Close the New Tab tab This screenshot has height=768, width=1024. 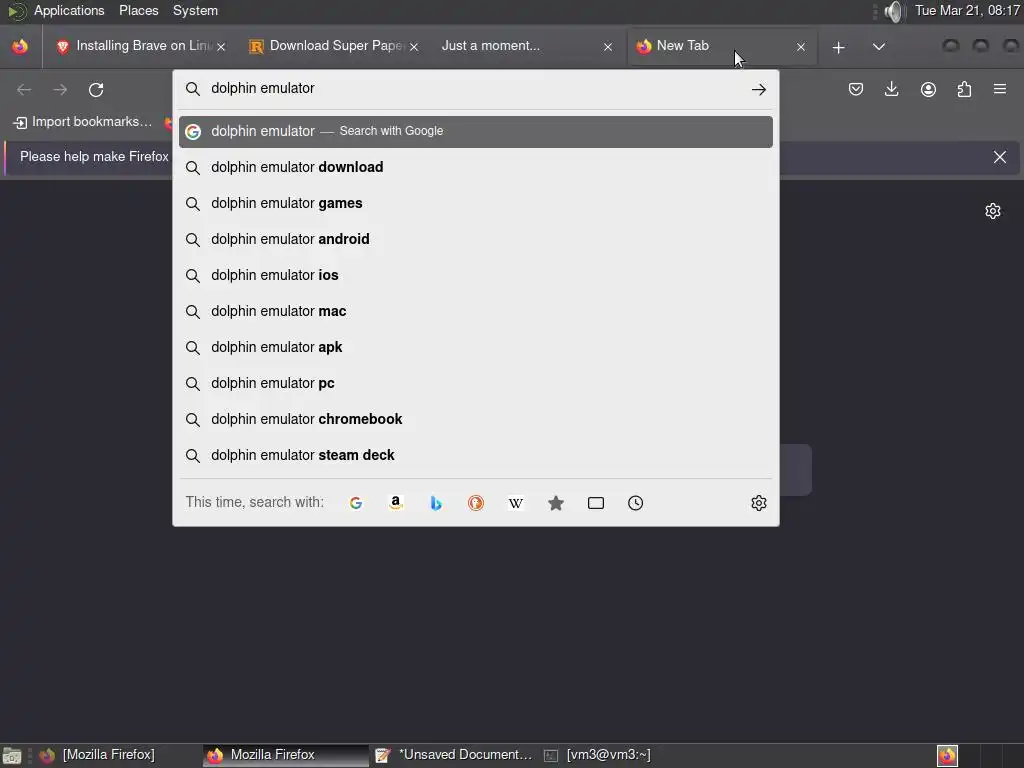point(801,47)
